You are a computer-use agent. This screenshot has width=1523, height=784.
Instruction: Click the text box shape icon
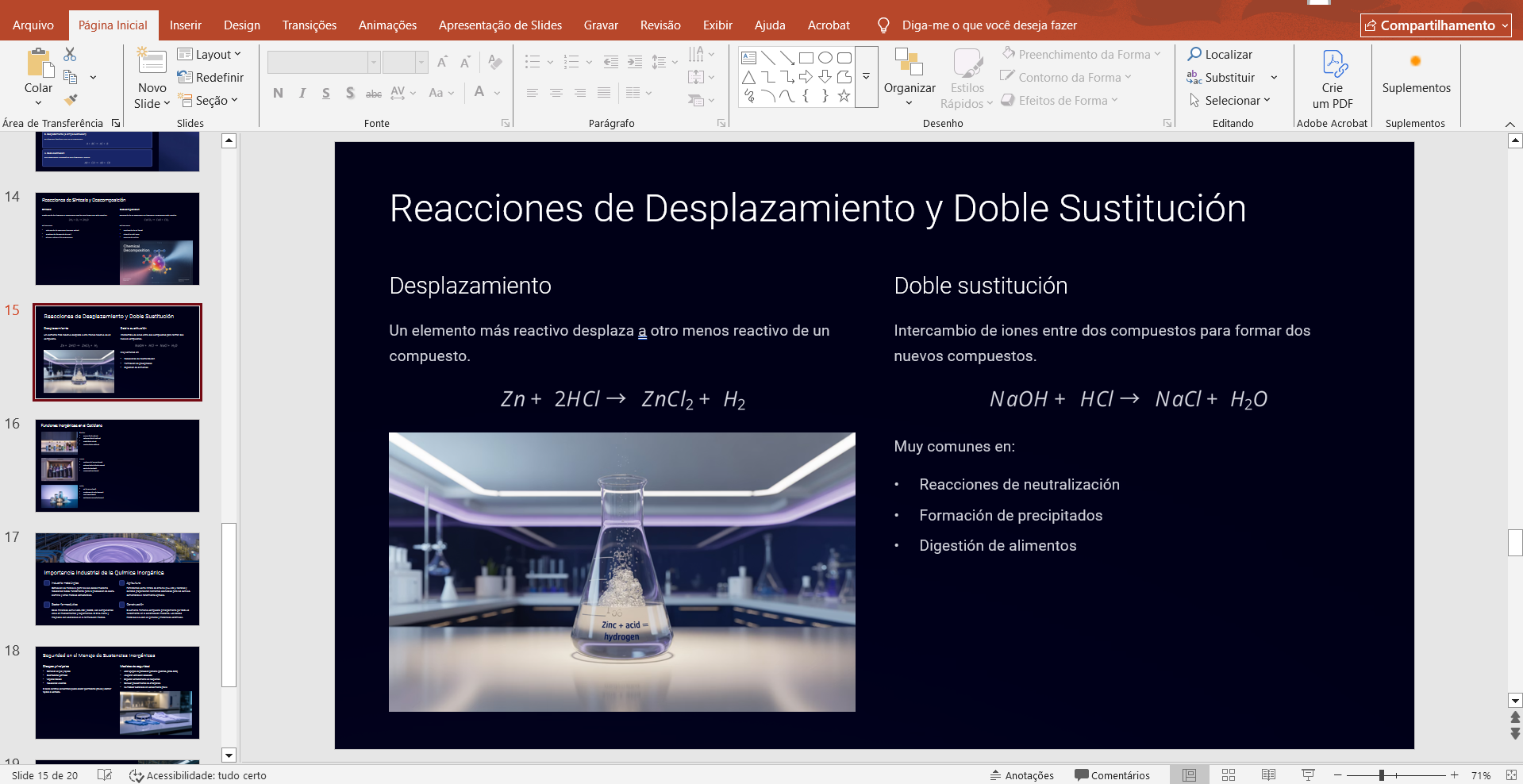pos(748,58)
